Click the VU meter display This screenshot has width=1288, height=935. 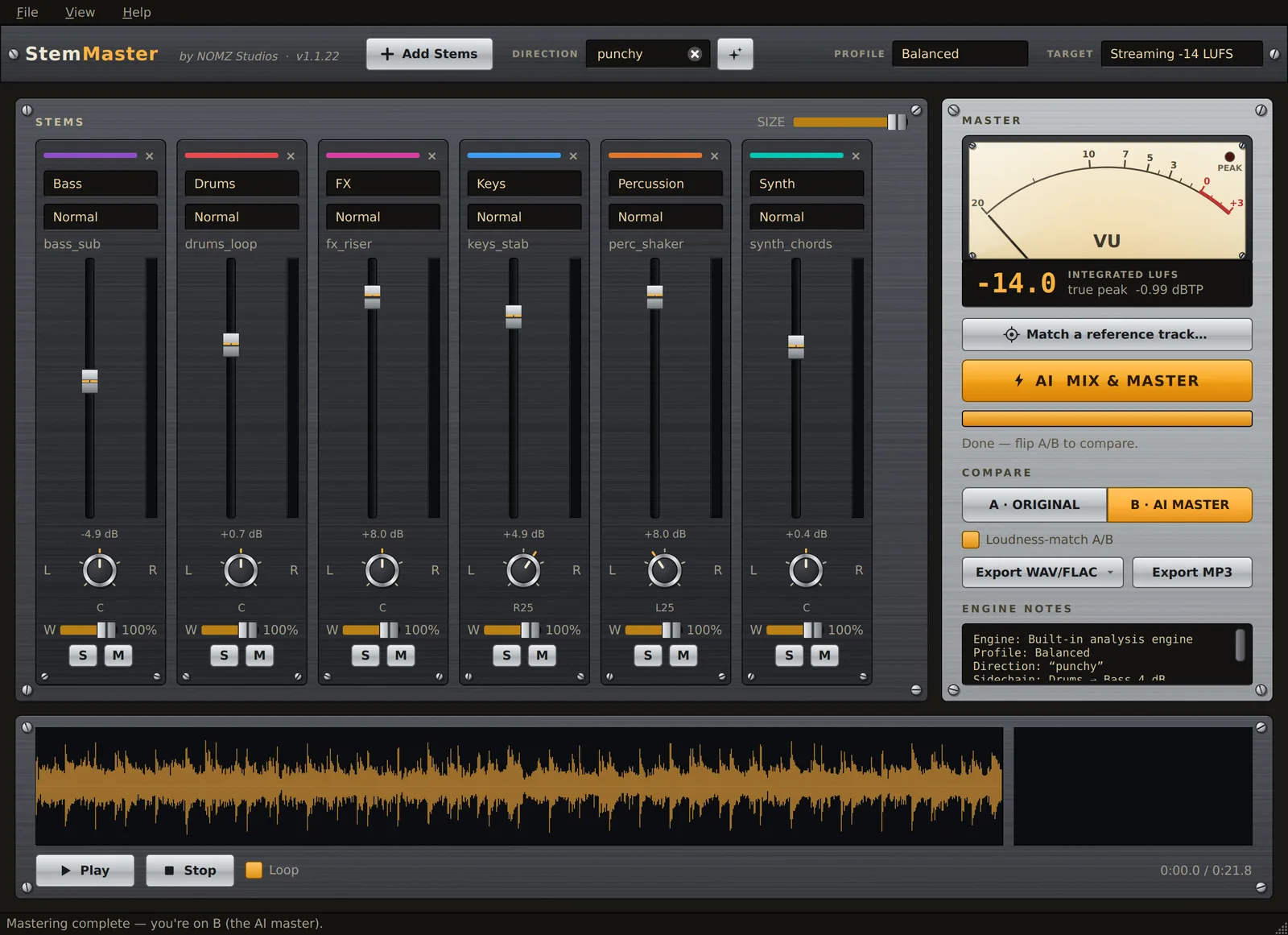pyautogui.click(x=1107, y=200)
